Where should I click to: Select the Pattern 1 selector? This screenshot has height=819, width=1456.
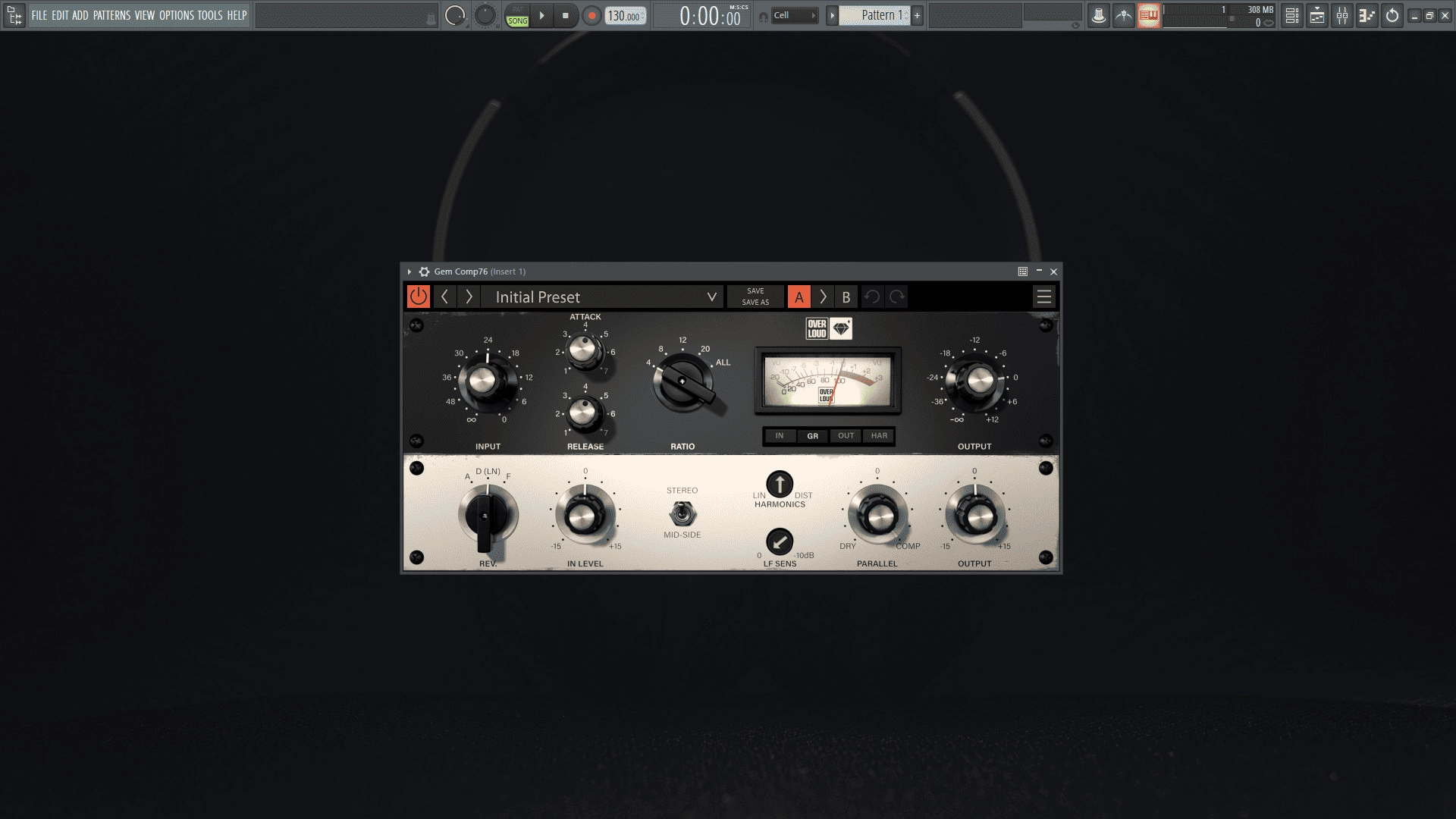click(x=874, y=15)
